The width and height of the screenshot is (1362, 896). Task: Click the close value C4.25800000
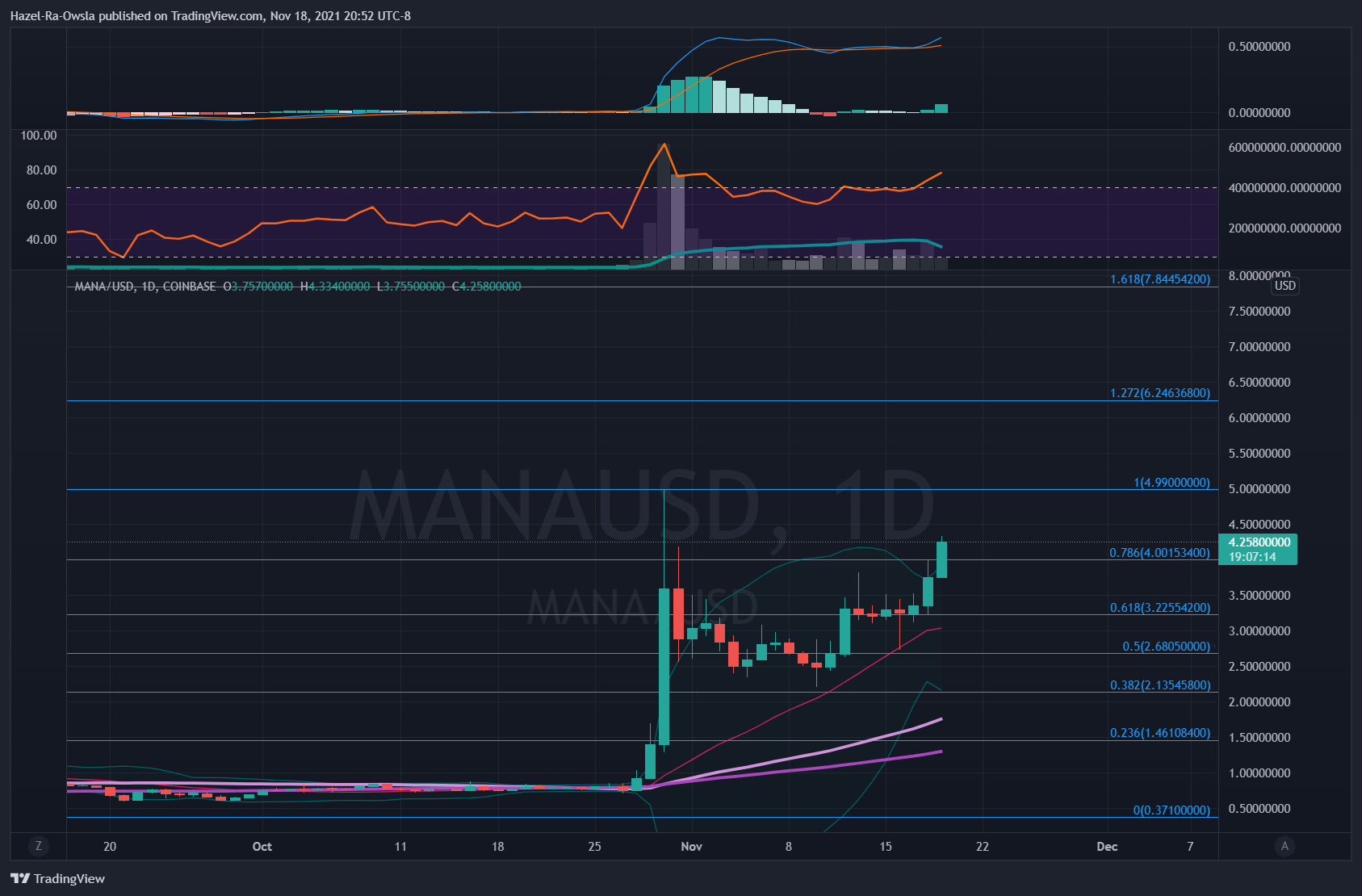tap(487, 287)
